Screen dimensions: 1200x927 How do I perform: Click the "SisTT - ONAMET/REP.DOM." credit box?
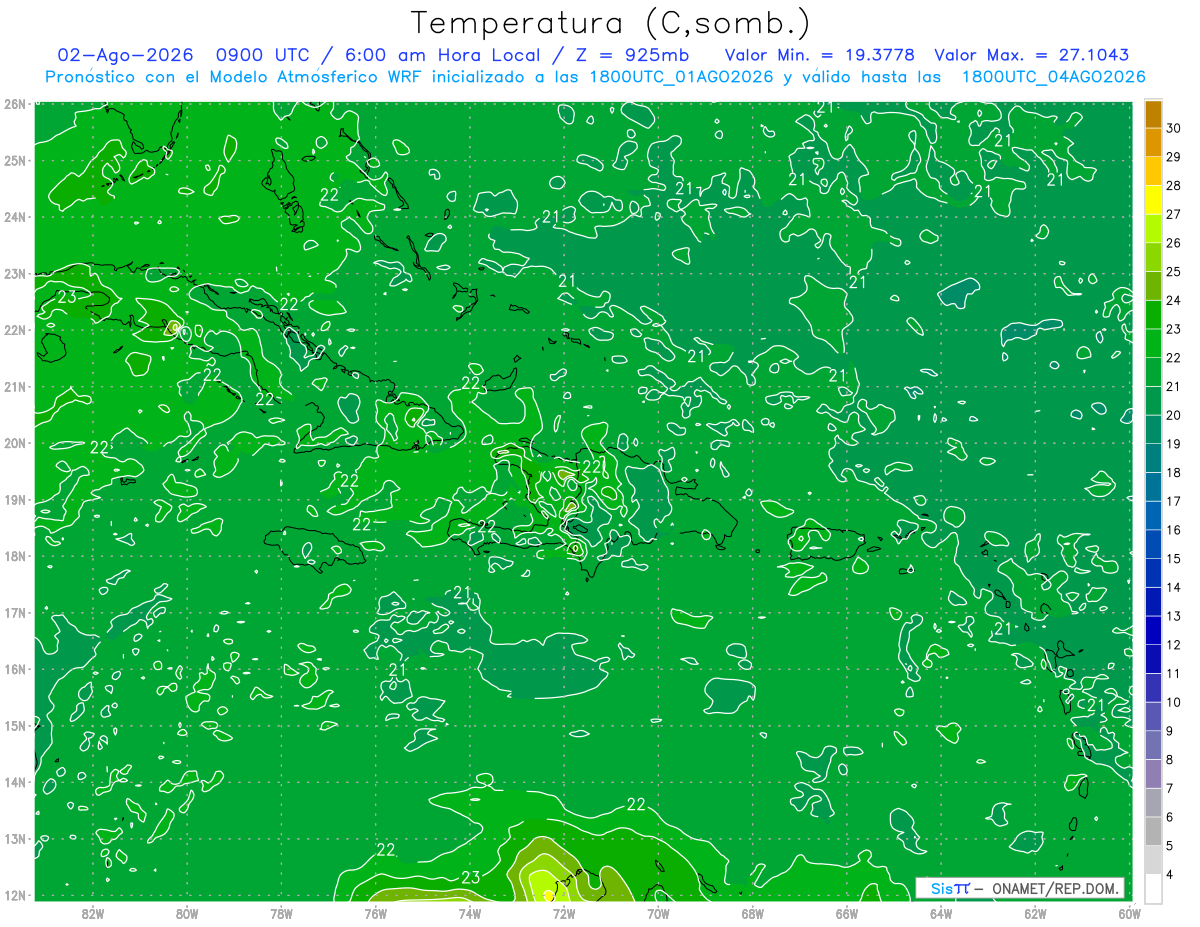click(x=1020, y=888)
